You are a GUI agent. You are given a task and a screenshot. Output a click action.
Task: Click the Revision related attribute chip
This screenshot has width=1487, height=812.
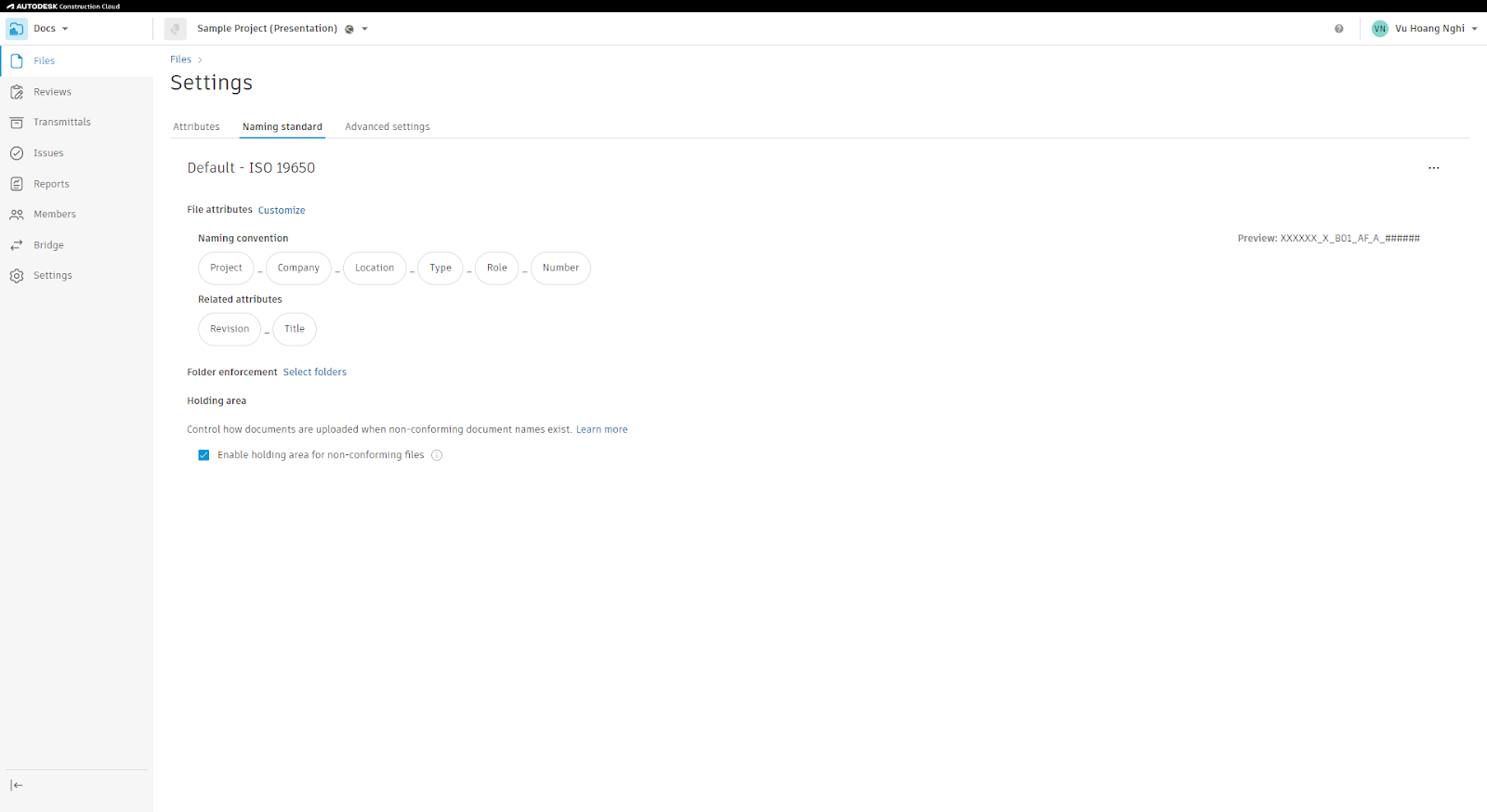[230, 330]
